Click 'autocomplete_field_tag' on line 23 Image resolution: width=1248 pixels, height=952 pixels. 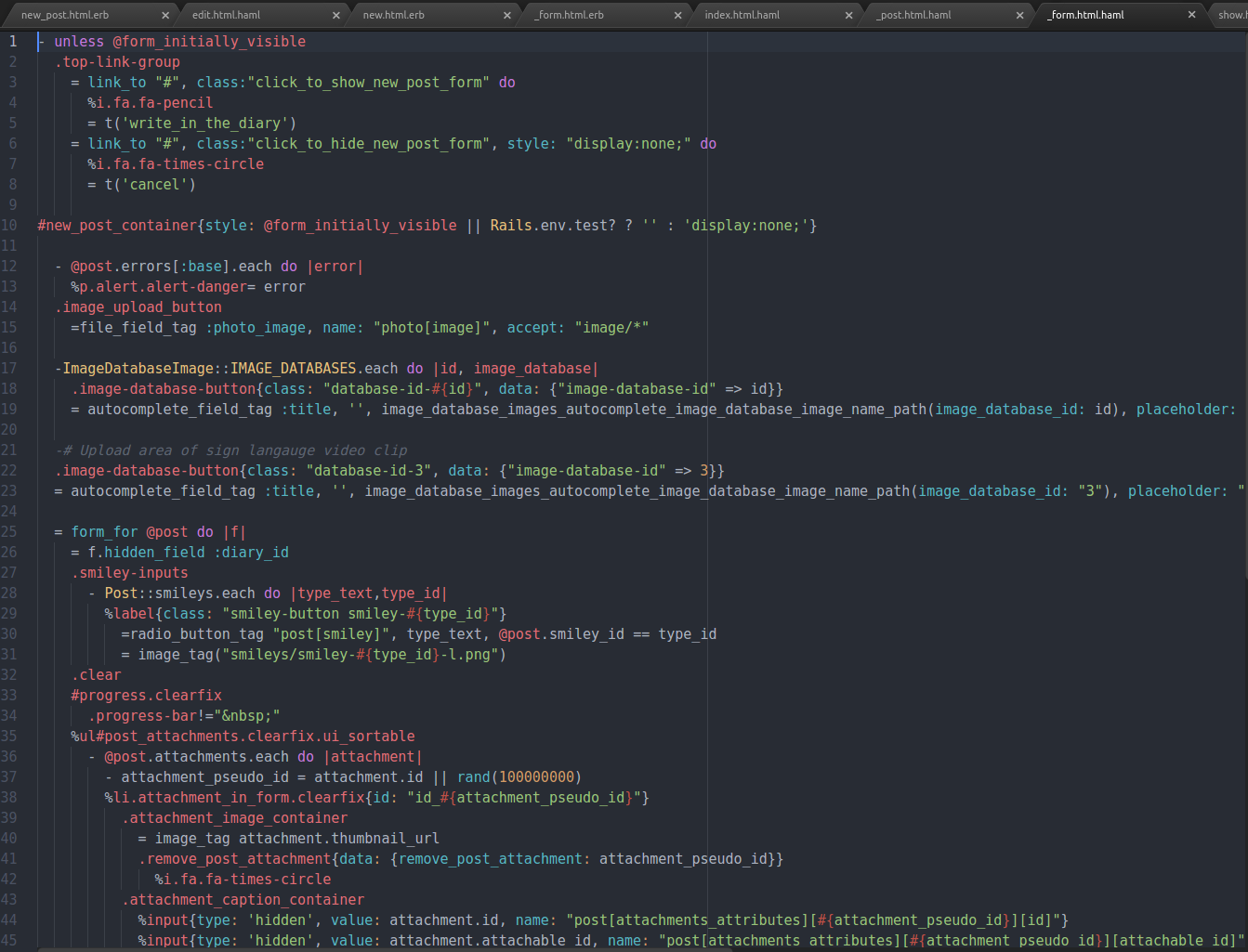[x=164, y=491]
